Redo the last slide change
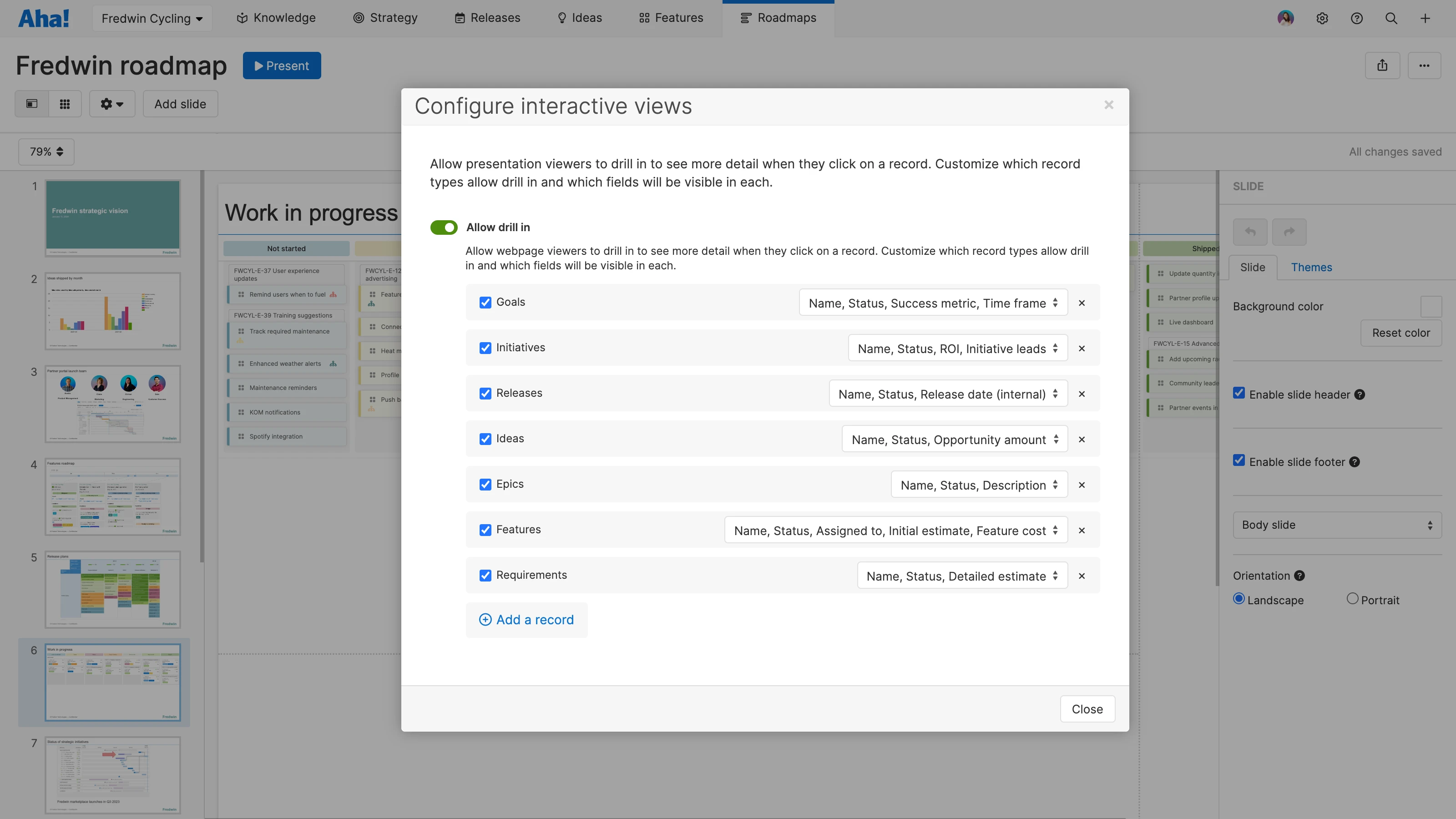The width and height of the screenshot is (1456, 819). 1289,232
